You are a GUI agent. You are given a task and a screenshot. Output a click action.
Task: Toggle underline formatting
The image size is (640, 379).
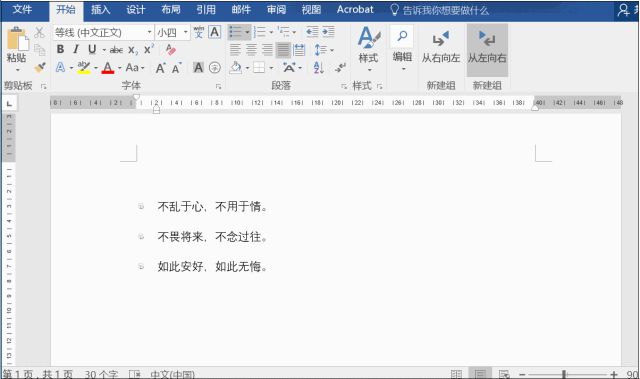point(92,49)
